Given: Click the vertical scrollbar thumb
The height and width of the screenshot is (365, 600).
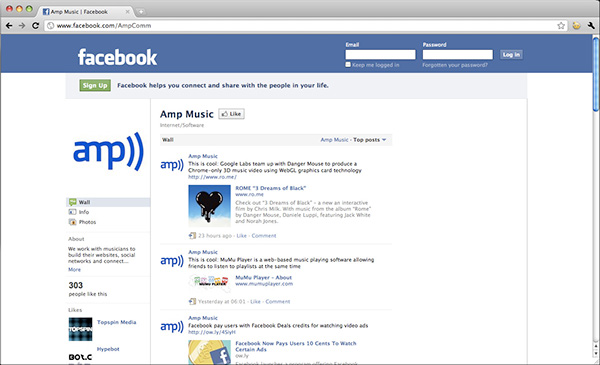Looking at the screenshot, I should (595, 75).
